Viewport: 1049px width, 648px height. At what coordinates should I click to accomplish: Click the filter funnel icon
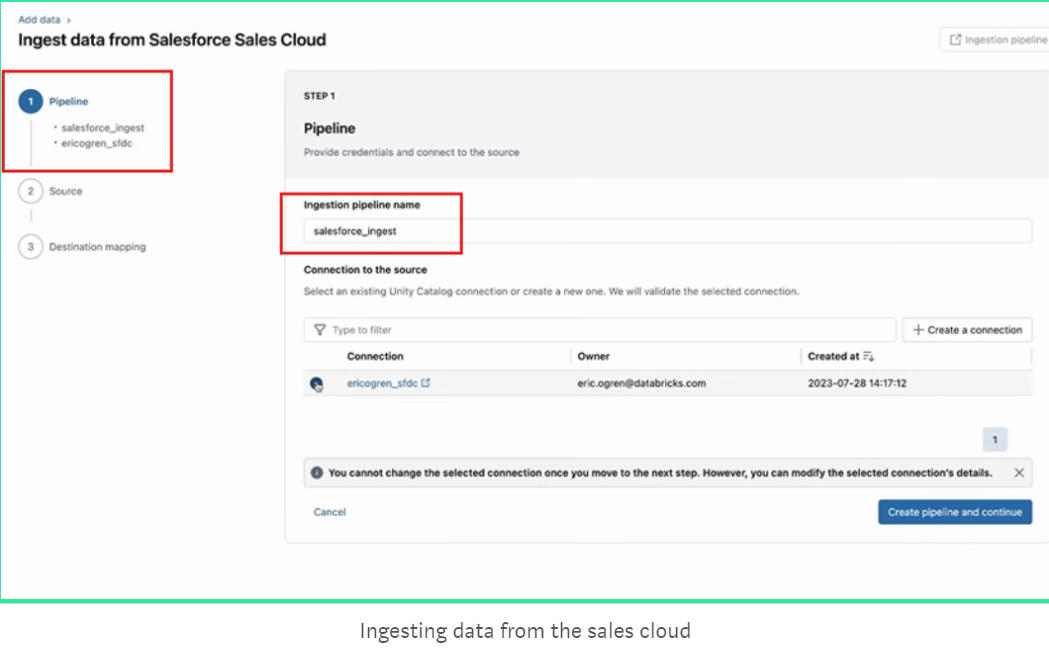point(319,329)
